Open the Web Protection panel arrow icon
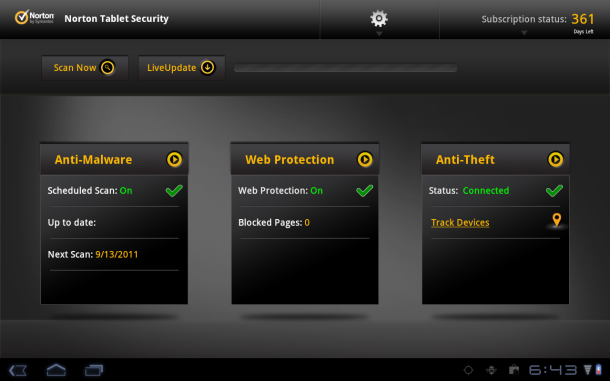The width and height of the screenshot is (610, 381). 365,160
